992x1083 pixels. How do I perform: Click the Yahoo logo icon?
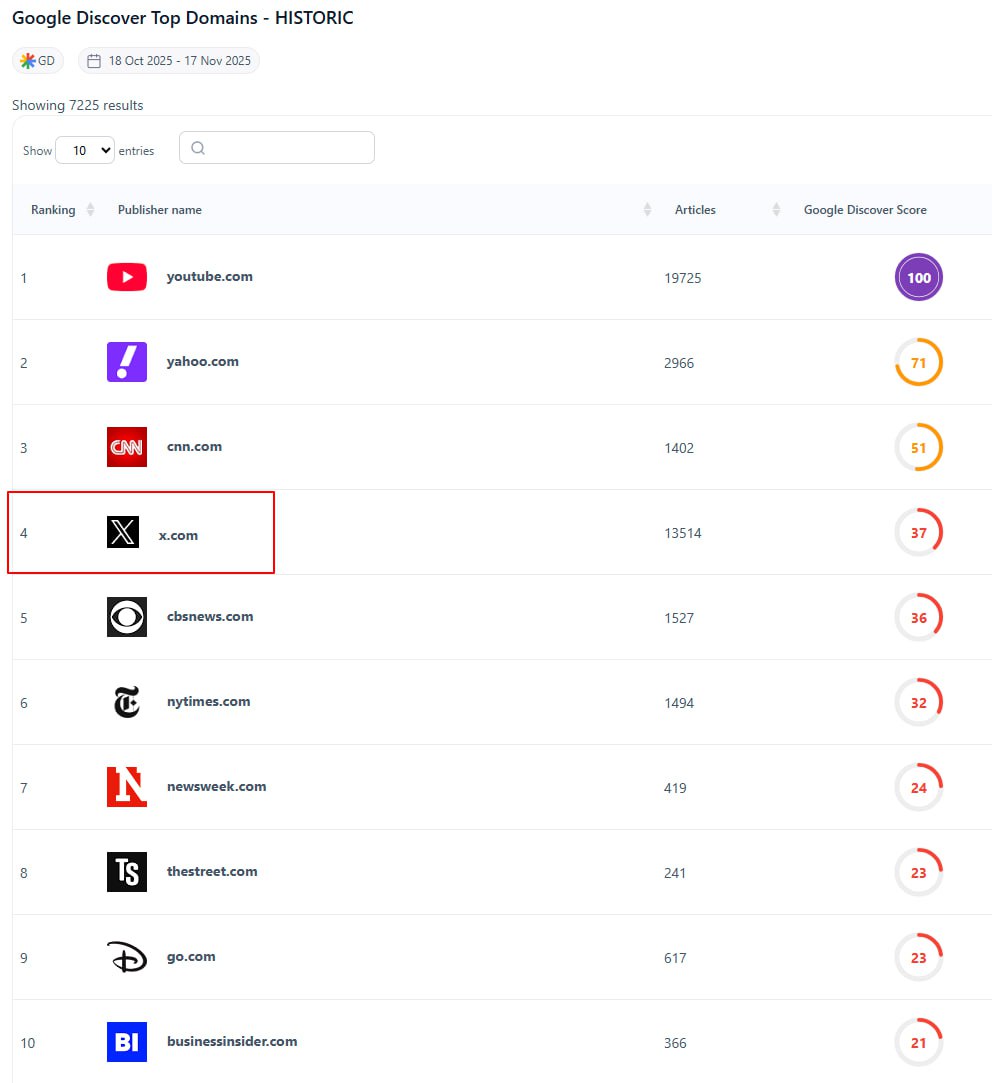click(x=127, y=362)
